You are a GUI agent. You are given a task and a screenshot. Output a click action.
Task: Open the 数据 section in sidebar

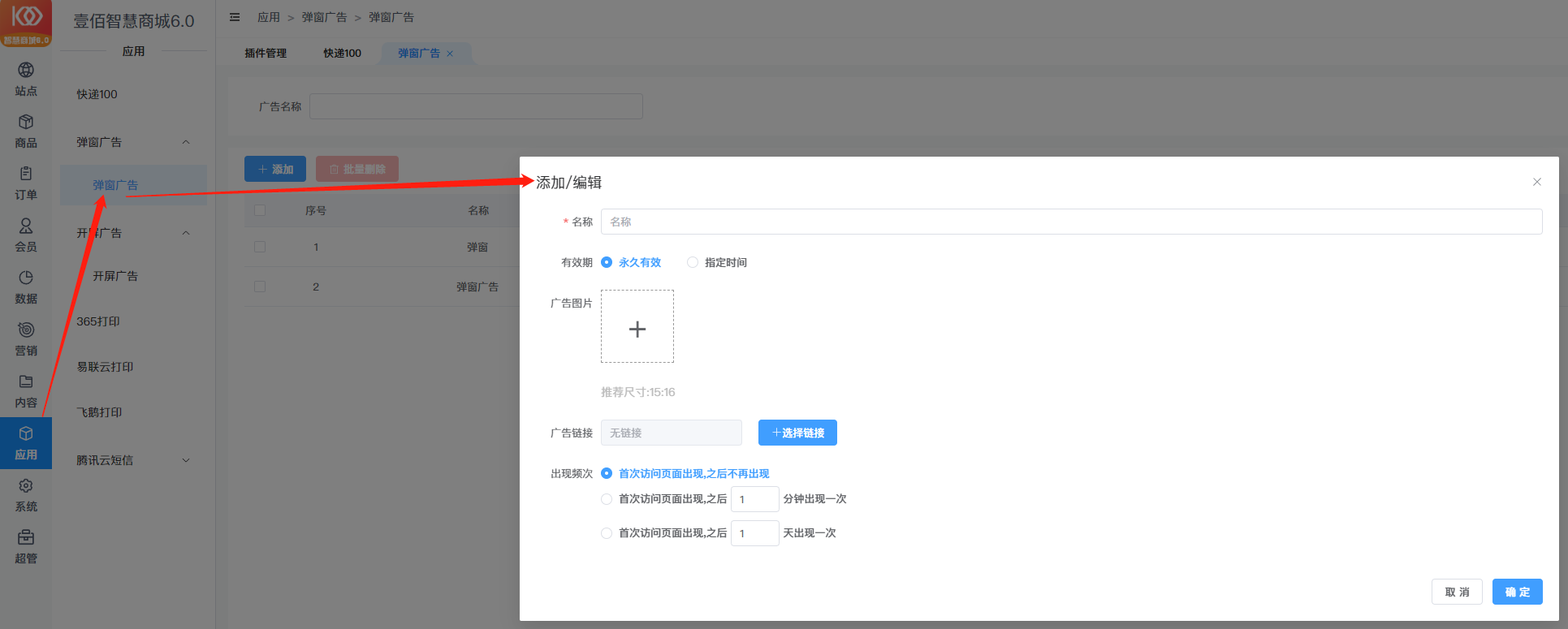[x=26, y=287]
